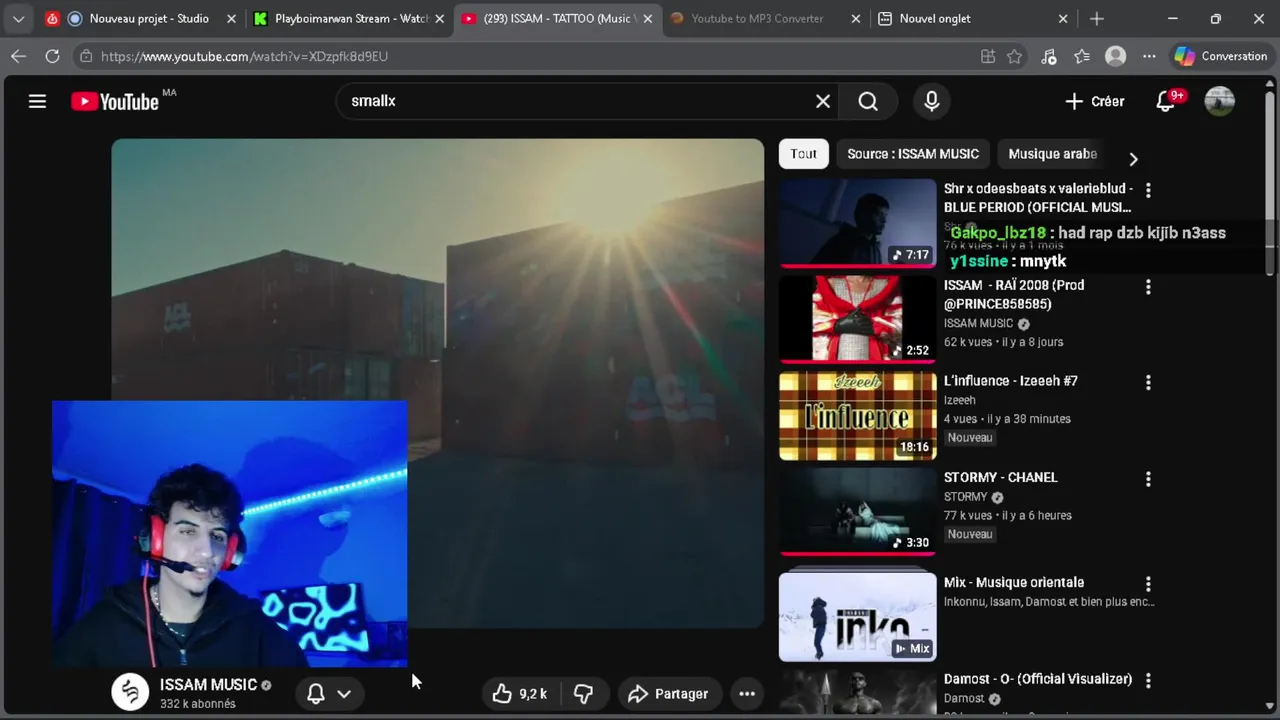The width and height of the screenshot is (1280, 720).
Task: Open ISSAM MUSIC channel avatar
Action: [x=130, y=692]
